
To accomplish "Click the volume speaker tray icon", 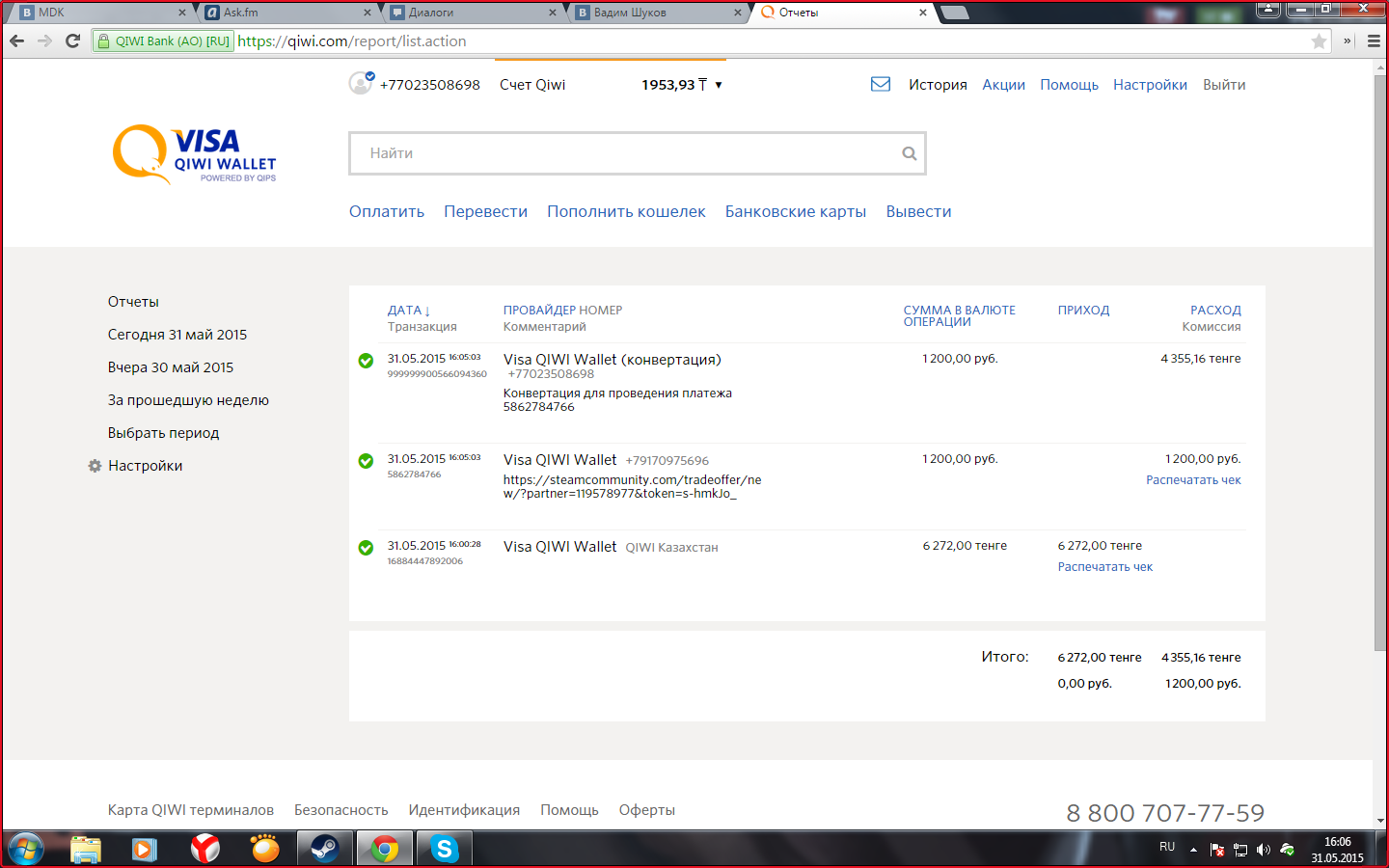I will coord(1264,850).
